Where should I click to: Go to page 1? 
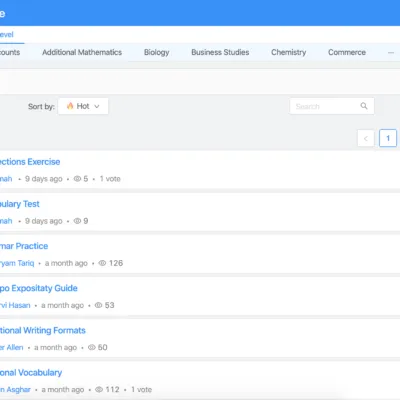click(x=388, y=138)
